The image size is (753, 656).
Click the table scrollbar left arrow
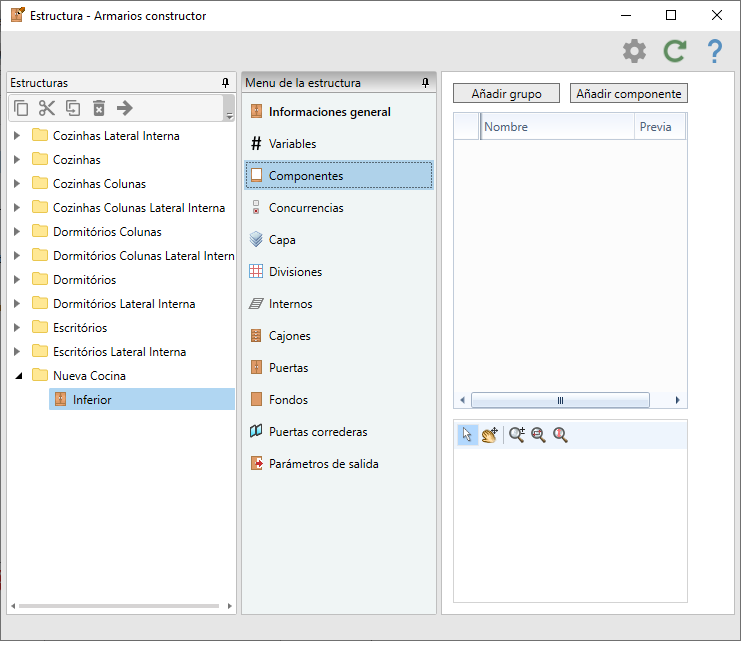[462, 400]
